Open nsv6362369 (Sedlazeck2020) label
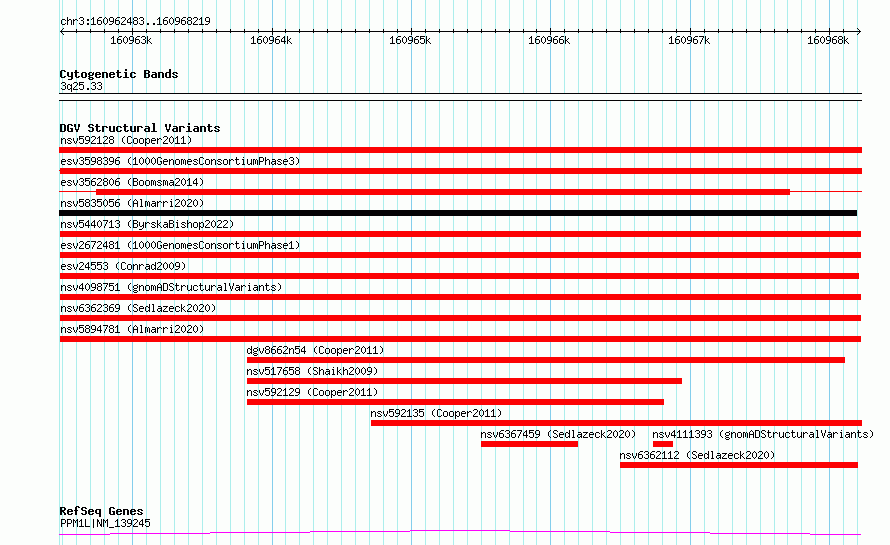 (x=138, y=308)
